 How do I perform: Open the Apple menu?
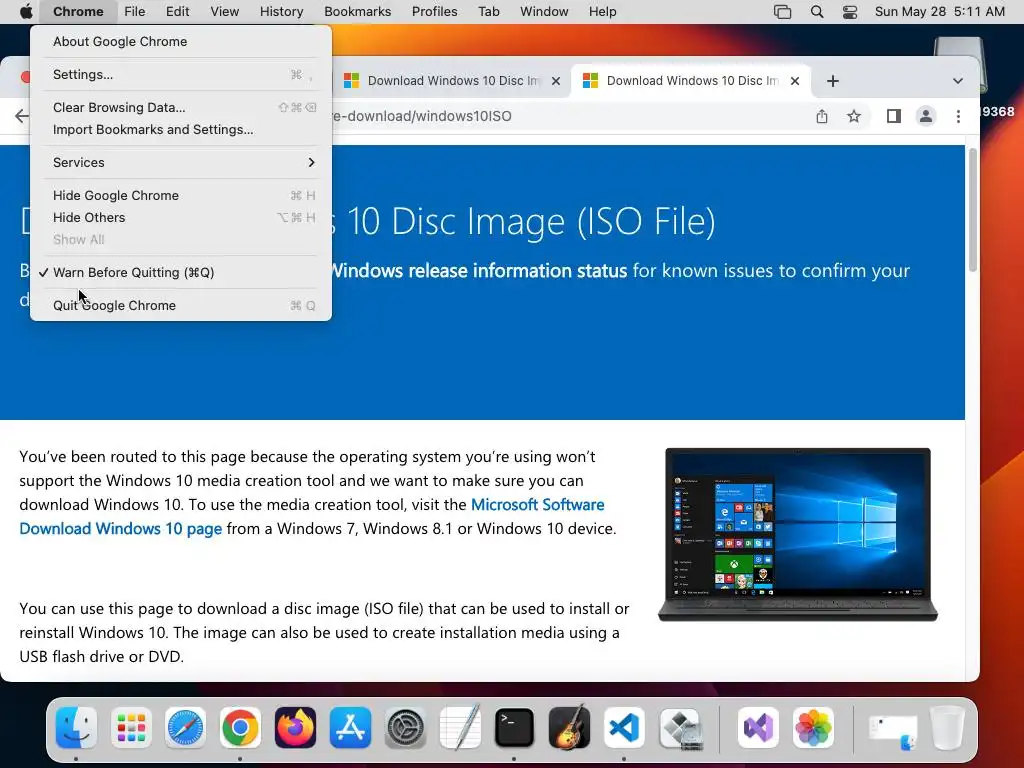(x=26, y=11)
